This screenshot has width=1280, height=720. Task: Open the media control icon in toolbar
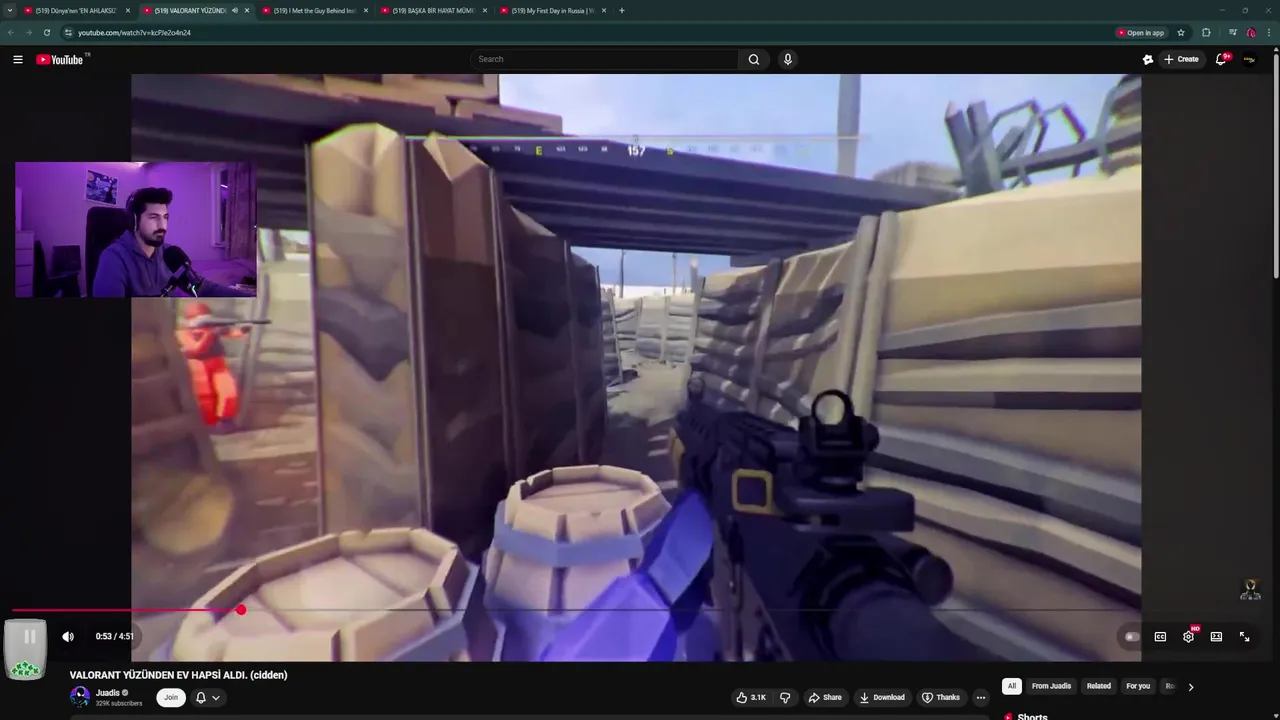click(1233, 32)
